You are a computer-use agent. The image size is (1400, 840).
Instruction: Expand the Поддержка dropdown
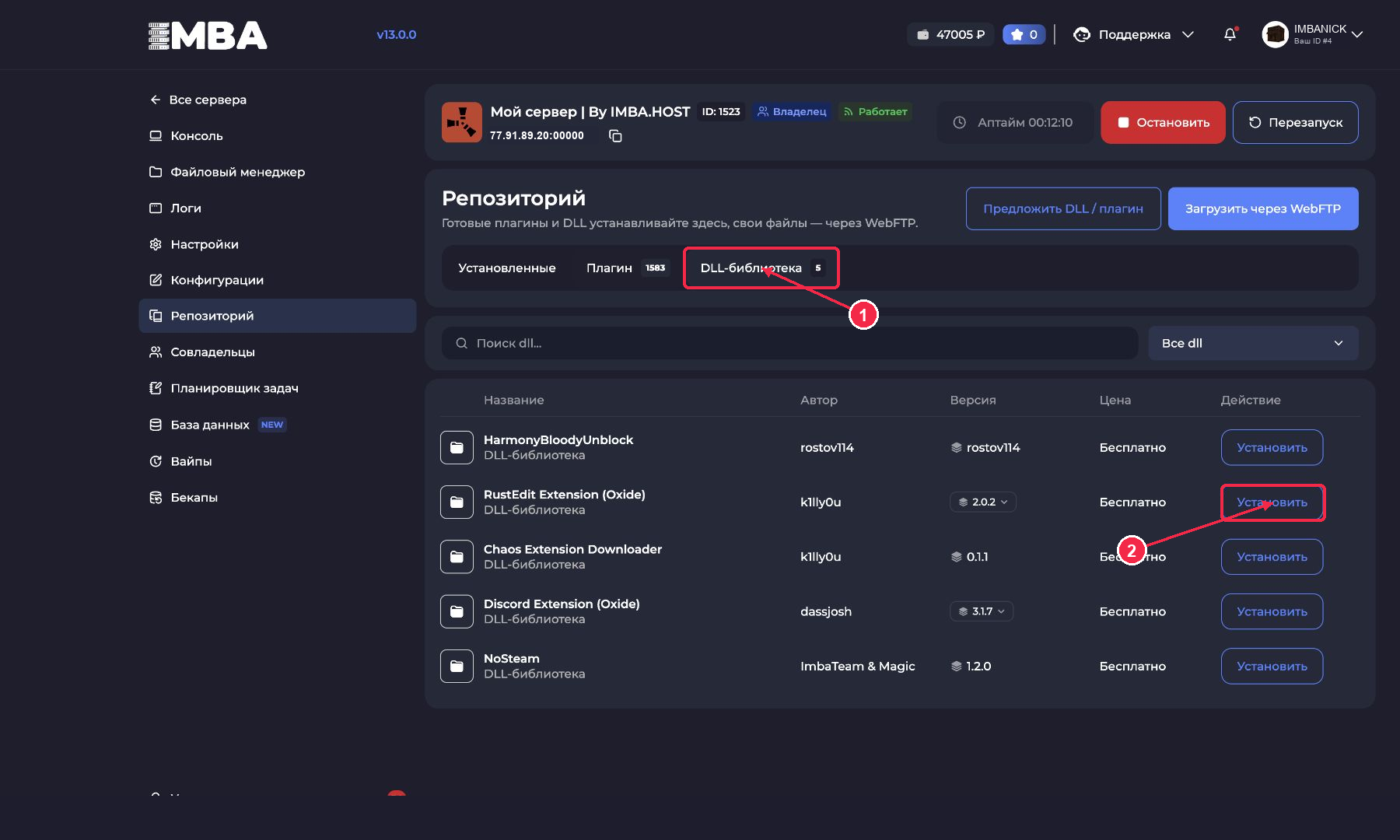coord(1134,34)
